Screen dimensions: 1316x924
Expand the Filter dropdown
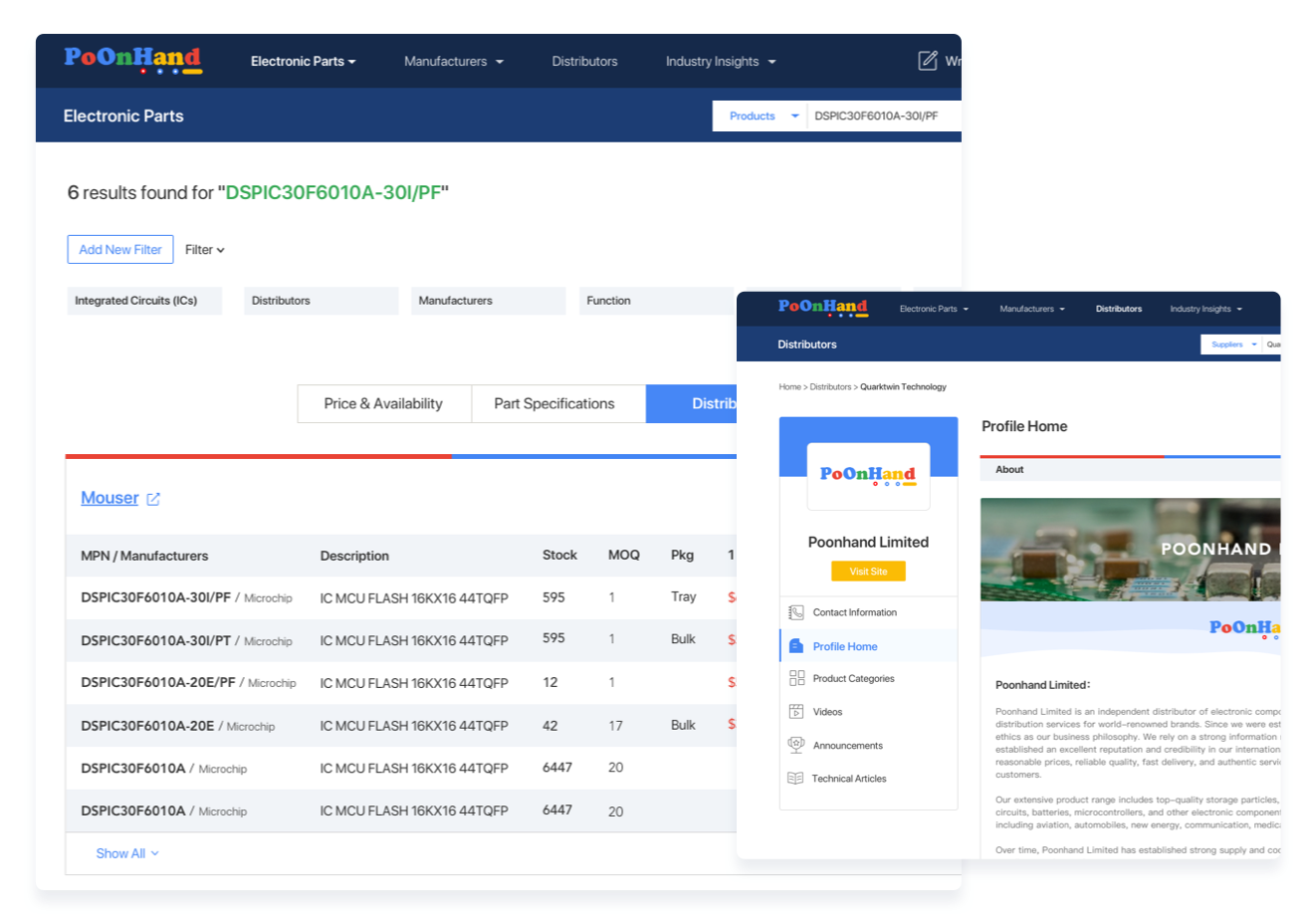pos(205,250)
